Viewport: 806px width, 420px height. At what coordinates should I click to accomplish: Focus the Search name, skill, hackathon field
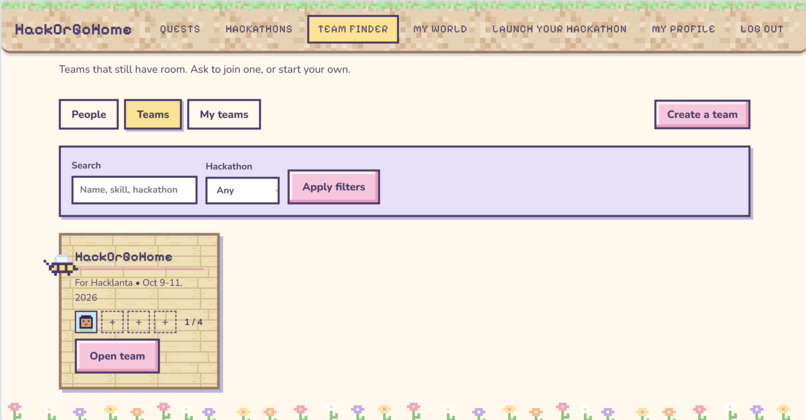click(x=134, y=190)
